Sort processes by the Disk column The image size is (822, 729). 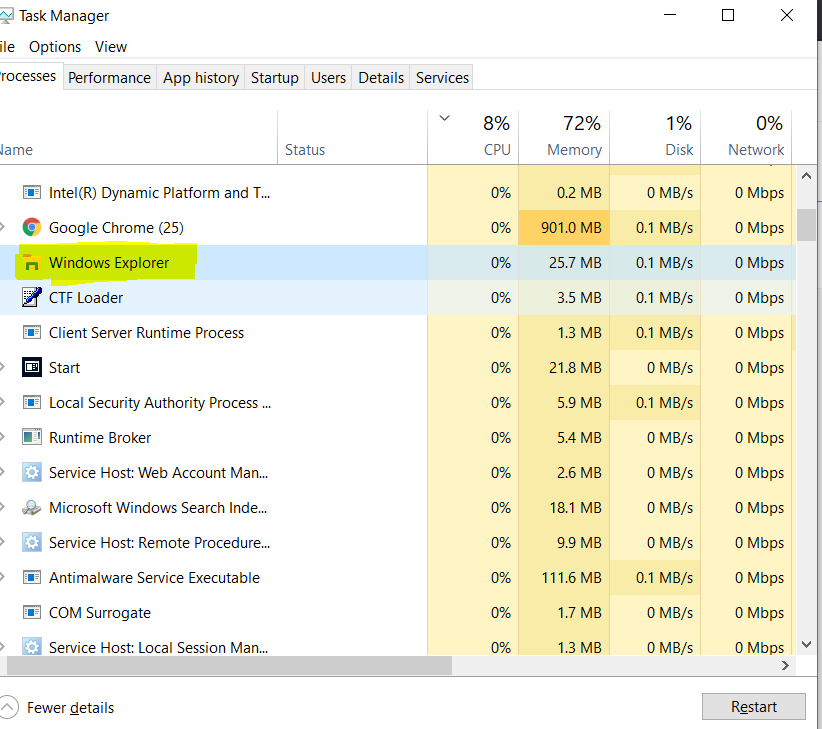click(655, 137)
